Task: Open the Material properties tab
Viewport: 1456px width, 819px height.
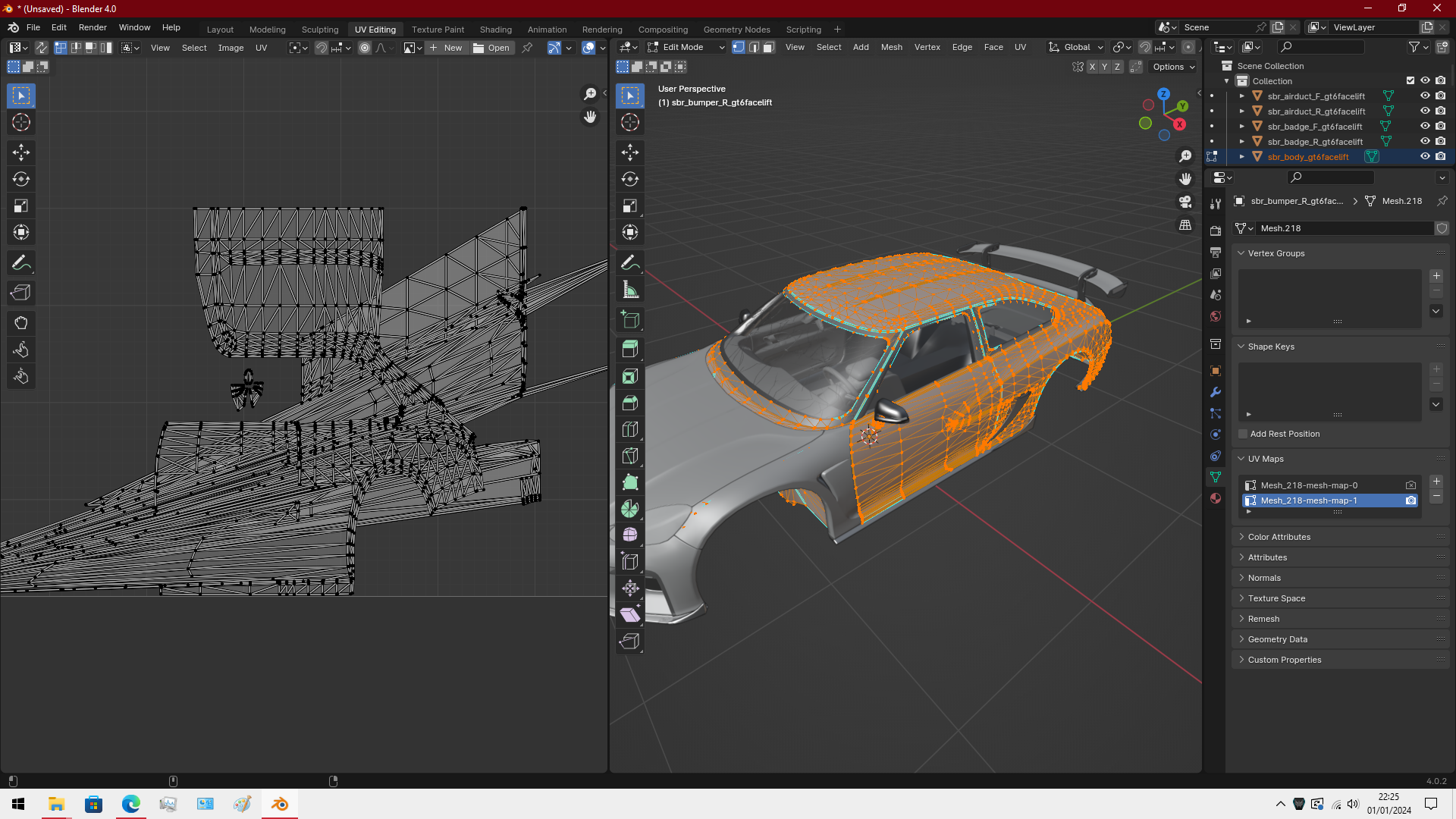Action: pos(1216,498)
